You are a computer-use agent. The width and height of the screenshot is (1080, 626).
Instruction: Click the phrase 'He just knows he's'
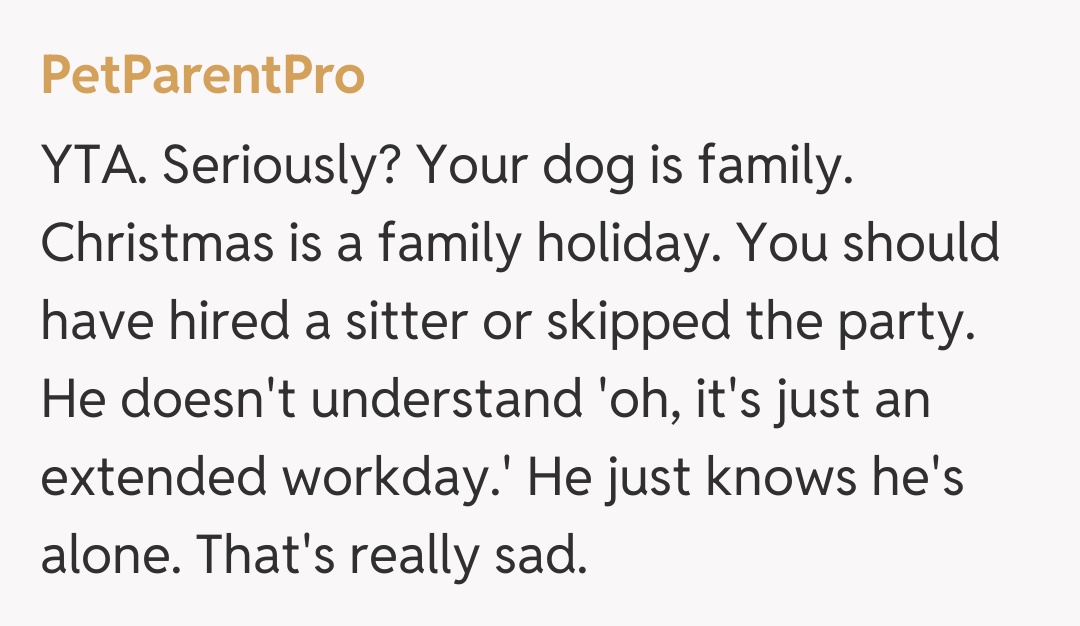point(746,475)
